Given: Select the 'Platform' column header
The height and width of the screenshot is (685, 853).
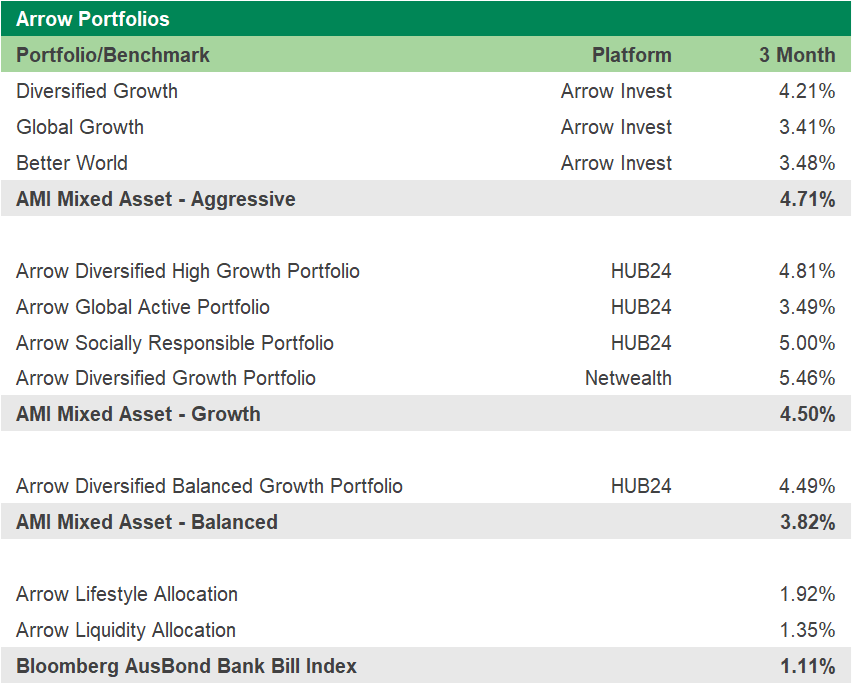Looking at the screenshot, I should (x=632, y=55).
